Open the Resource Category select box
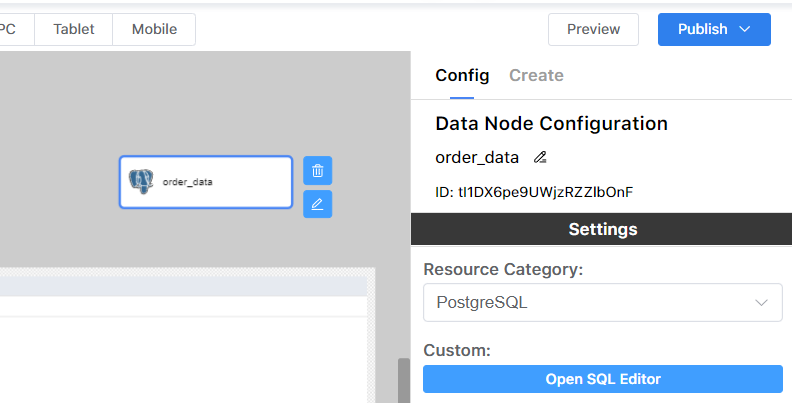792x403 pixels. point(602,302)
